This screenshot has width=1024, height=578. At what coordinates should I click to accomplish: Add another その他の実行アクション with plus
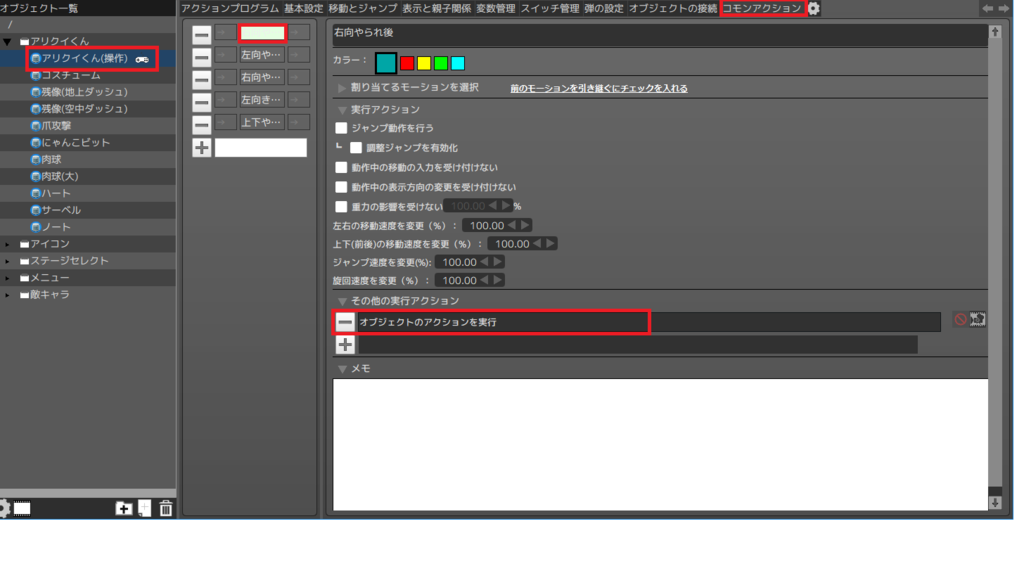click(345, 345)
